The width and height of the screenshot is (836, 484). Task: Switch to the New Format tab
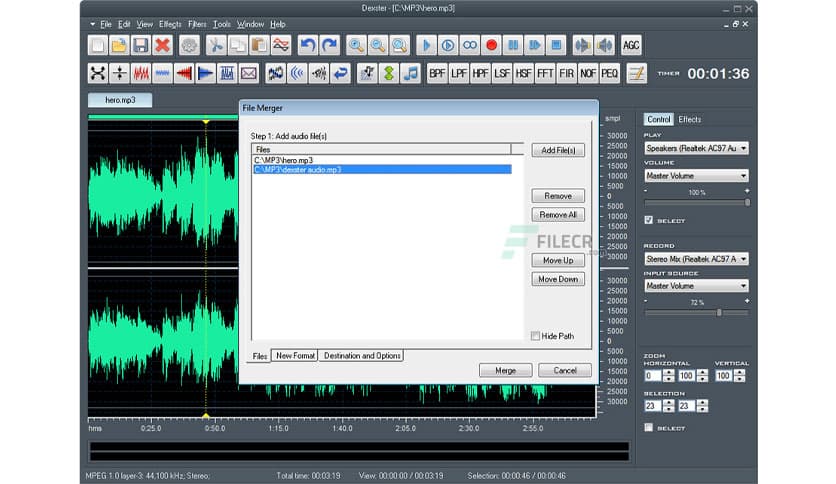[295, 356]
